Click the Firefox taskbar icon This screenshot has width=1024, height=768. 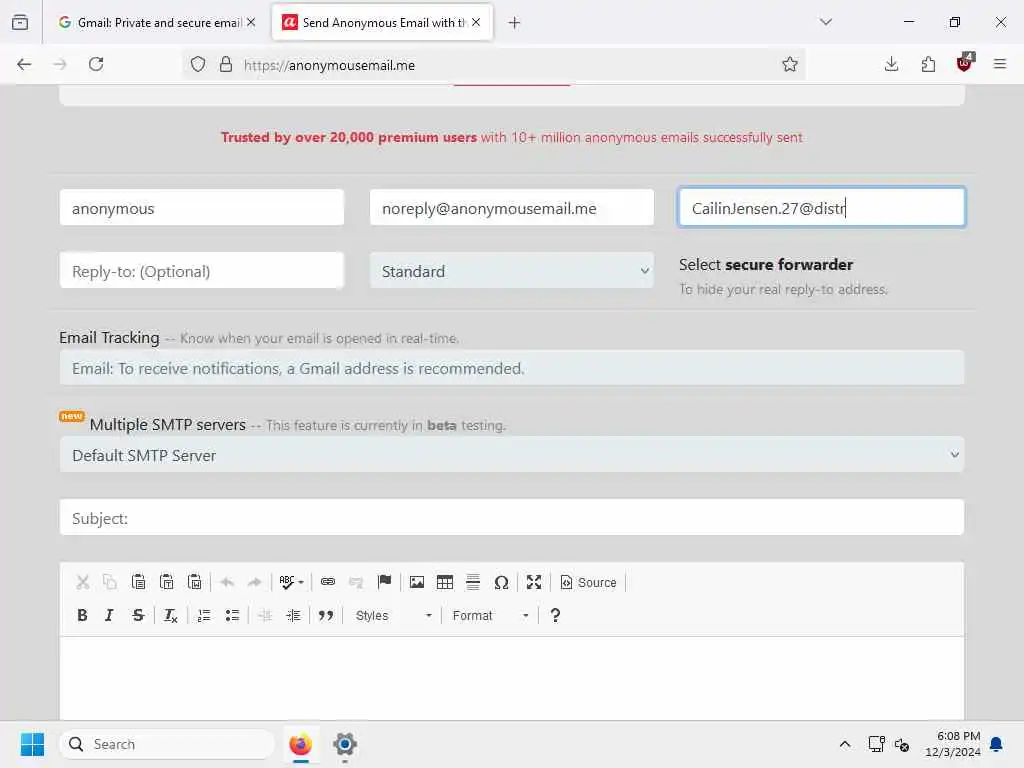point(300,744)
